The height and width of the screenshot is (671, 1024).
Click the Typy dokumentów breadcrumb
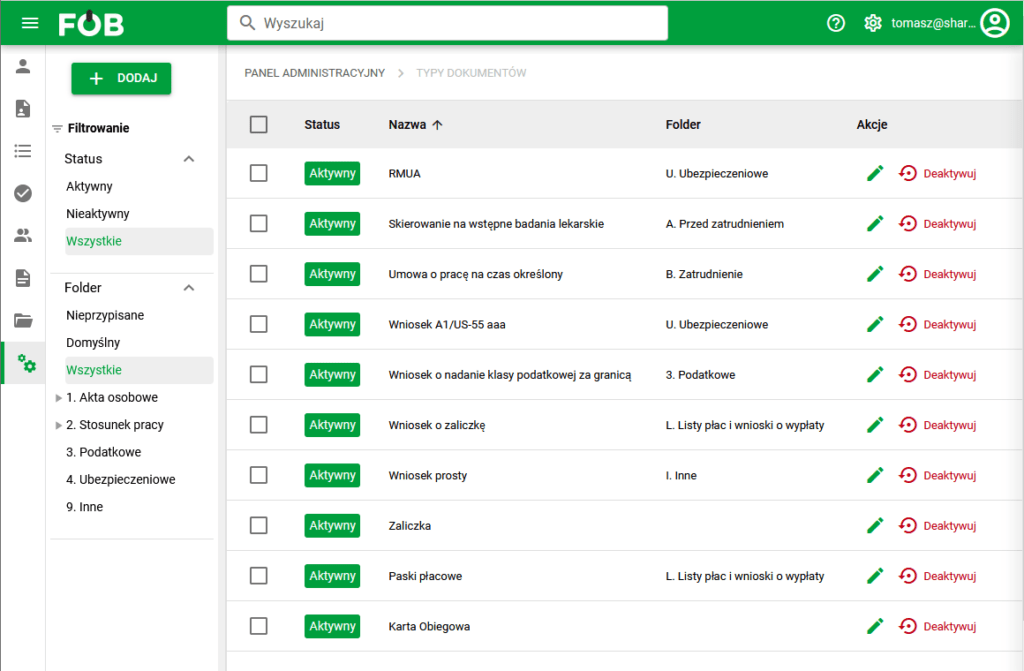[x=472, y=73]
